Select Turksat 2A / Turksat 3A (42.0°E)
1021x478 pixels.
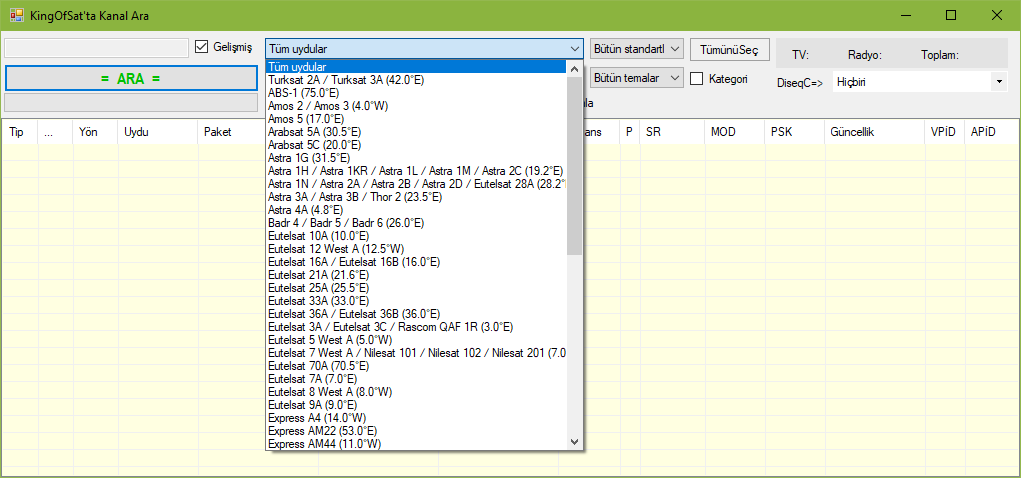(346, 79)
